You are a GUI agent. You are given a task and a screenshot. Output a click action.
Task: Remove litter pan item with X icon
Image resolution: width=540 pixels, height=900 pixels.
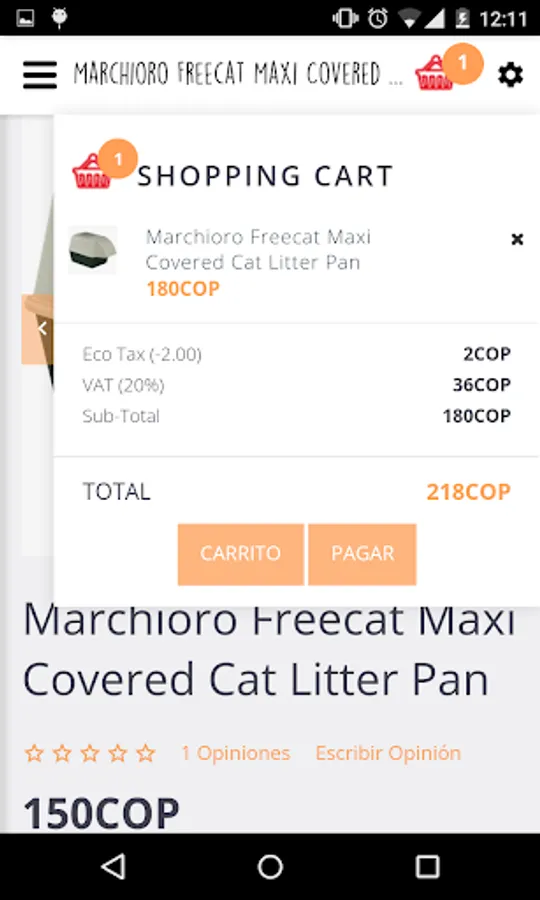pyautogui.click(x=517, y=239)
